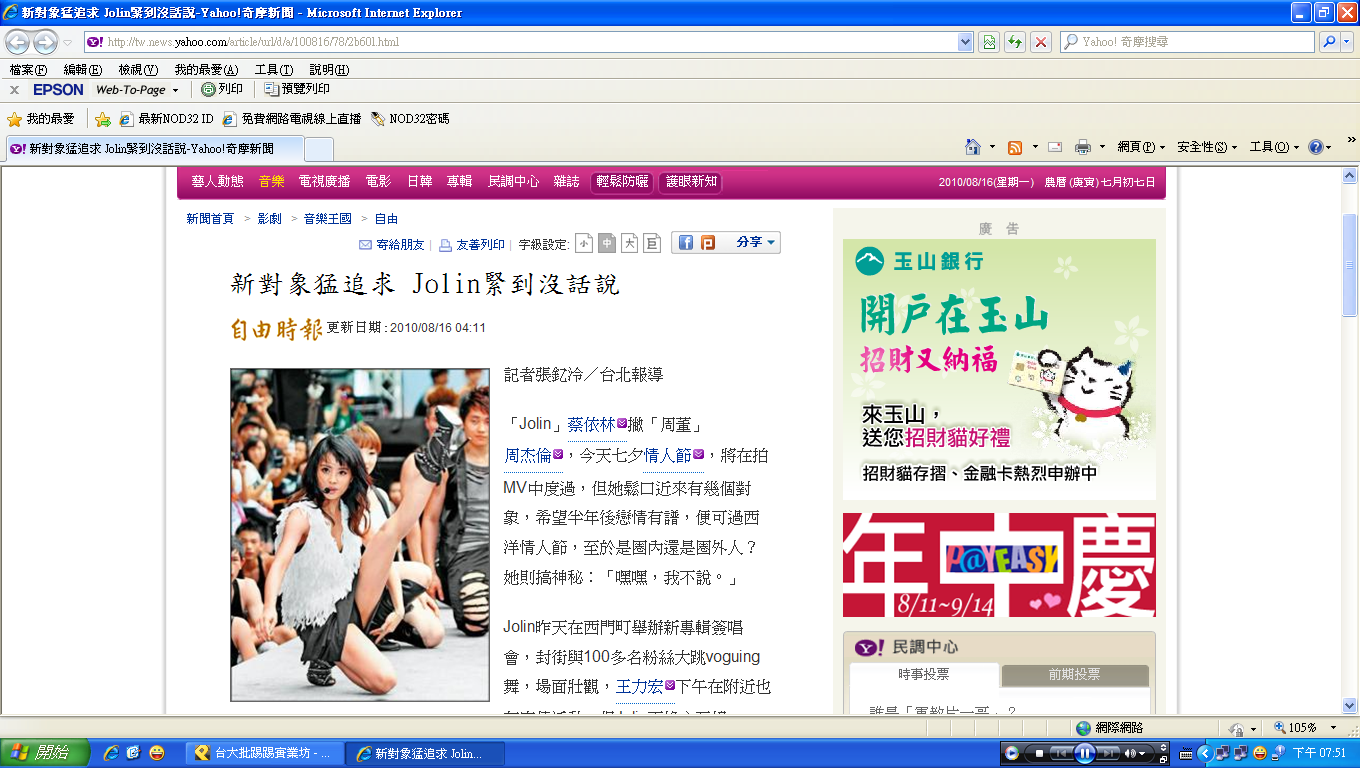The image size is (1360, 768).
Task: Open the 檔案(F) menu
Action: pos(29,70)
